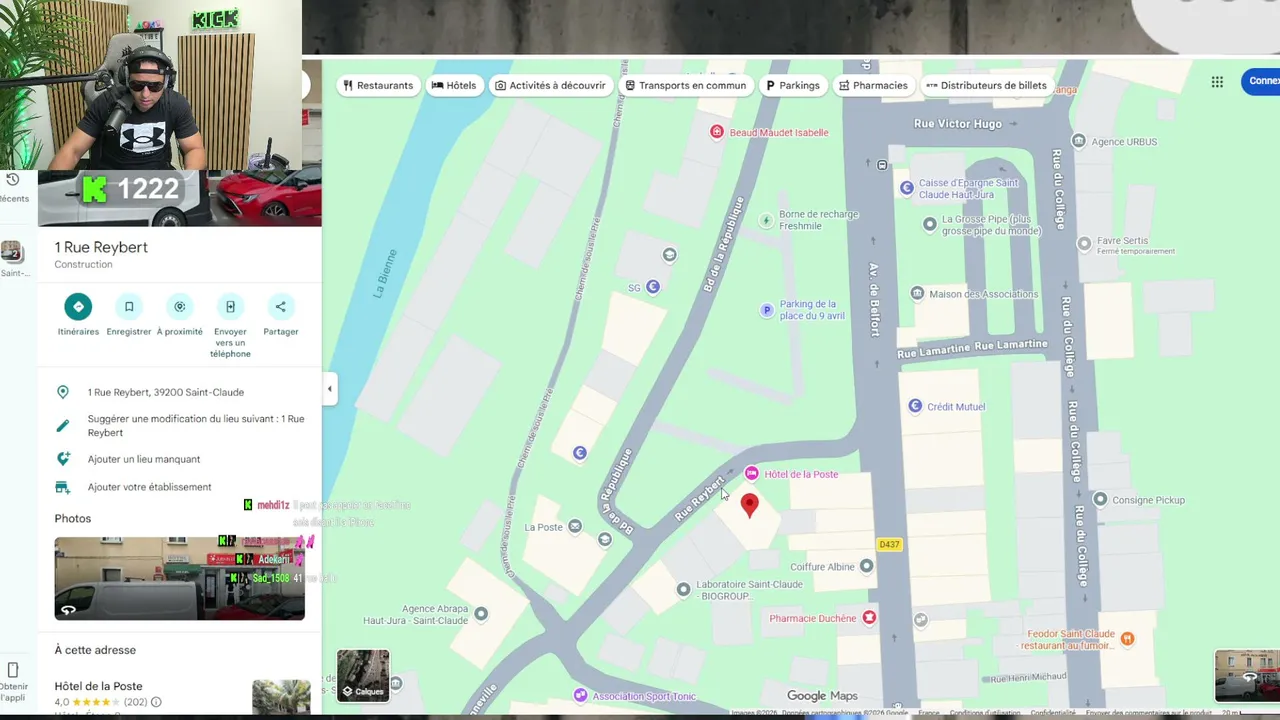Open the 1 Rue Reybert photo
Viewport: 1280px width, 720px height.
[x=180, y=578]
